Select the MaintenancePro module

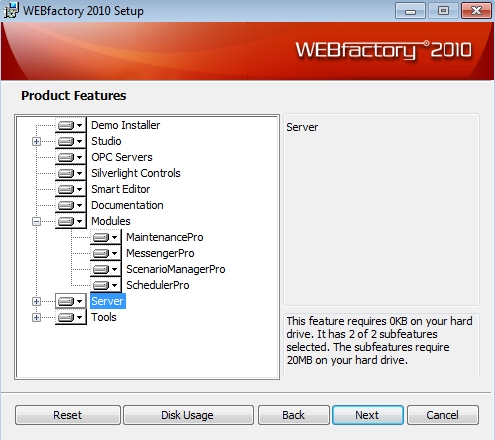[x=165, y=237]
